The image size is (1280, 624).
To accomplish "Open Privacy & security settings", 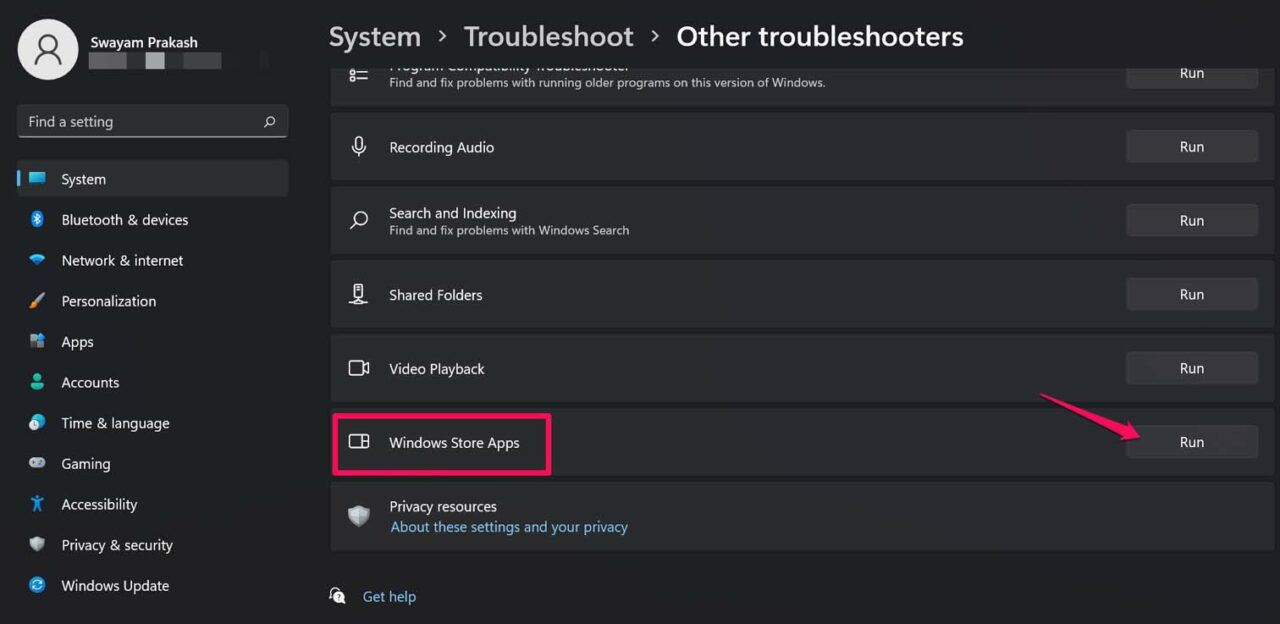I will pos(153,545).
